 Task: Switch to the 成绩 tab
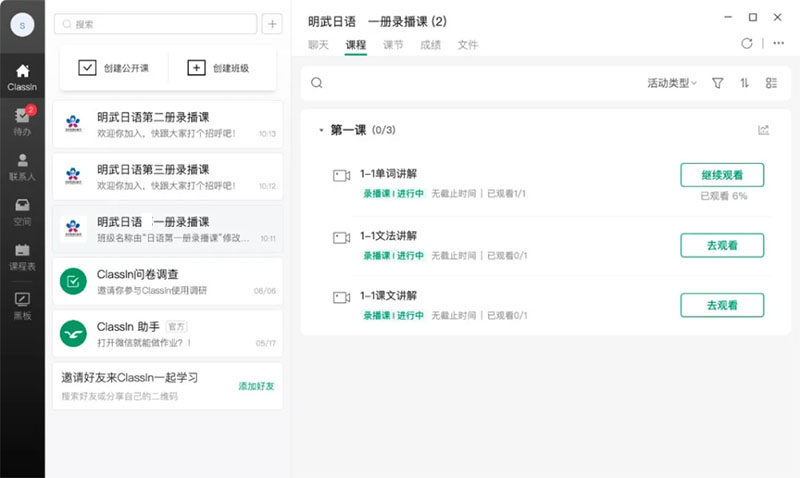[x=431, y=45]
